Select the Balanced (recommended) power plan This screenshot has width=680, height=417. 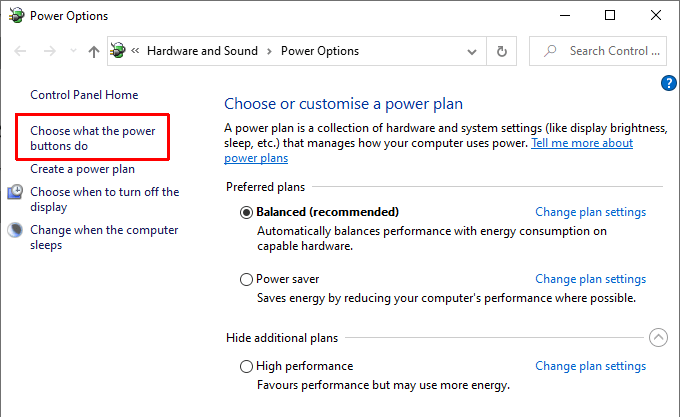(247, 212)
